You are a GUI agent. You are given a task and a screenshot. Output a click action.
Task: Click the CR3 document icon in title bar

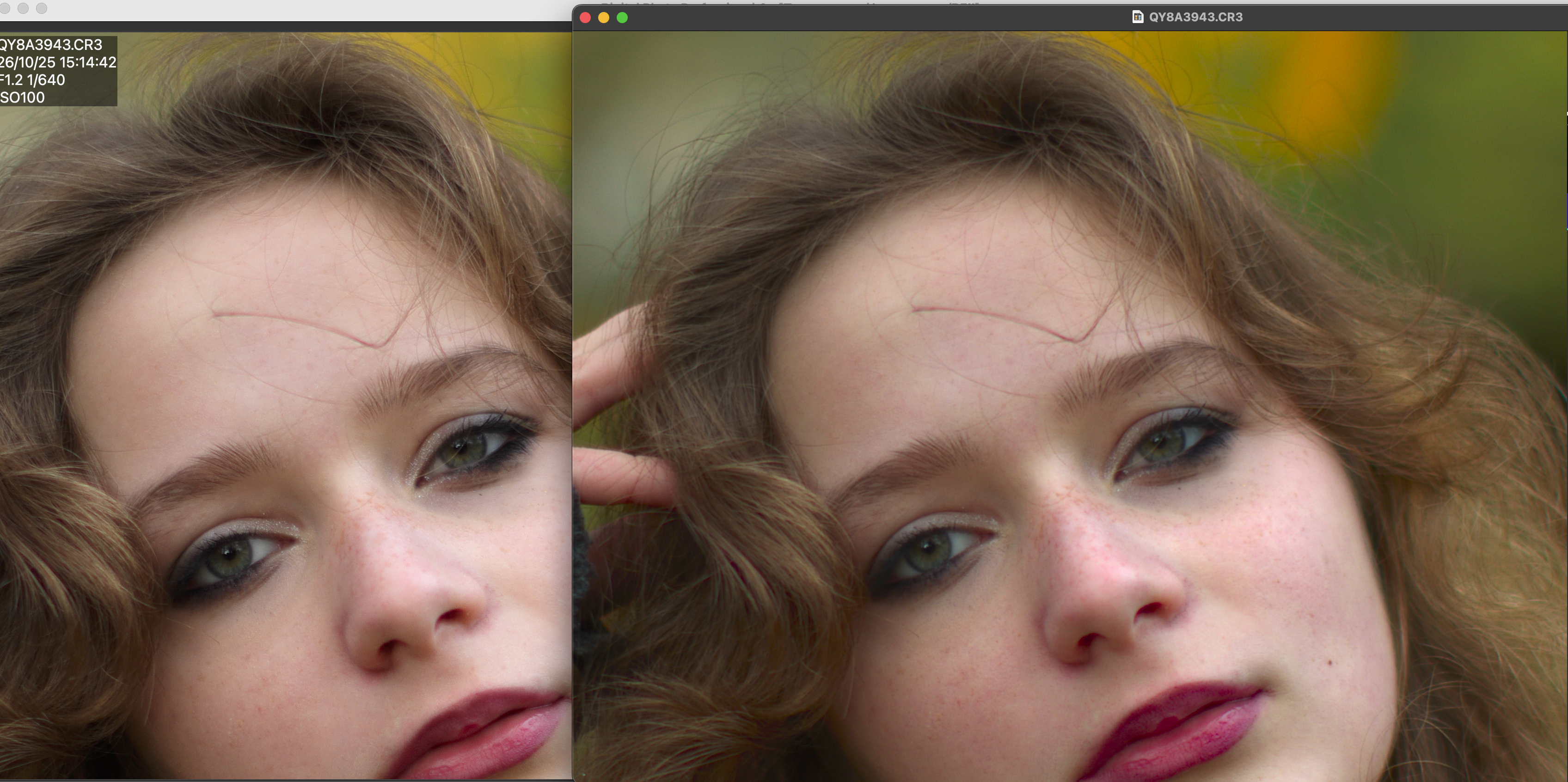click(1137, 17)
